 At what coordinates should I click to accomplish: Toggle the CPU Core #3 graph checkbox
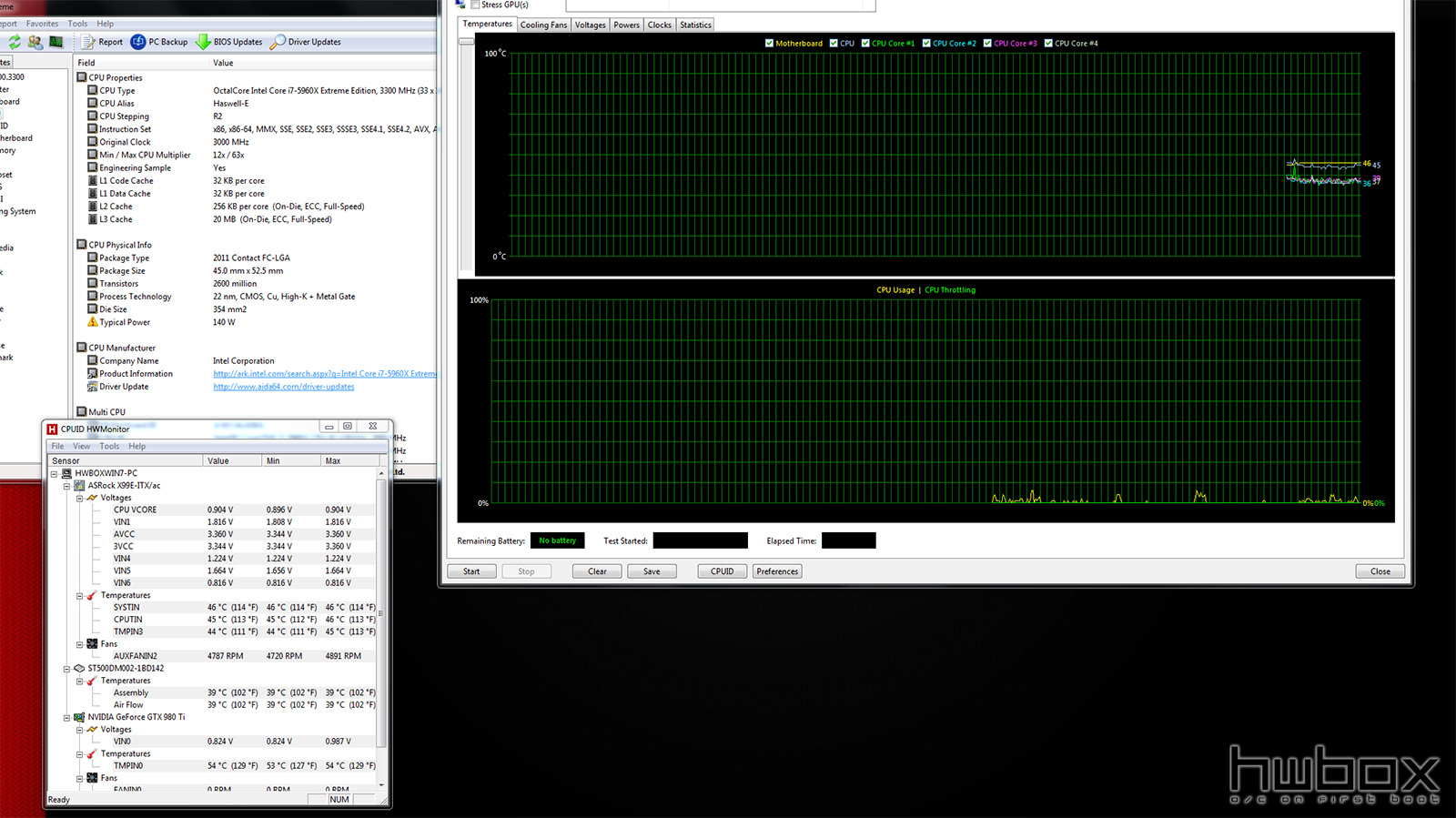(x=988, y=43)
